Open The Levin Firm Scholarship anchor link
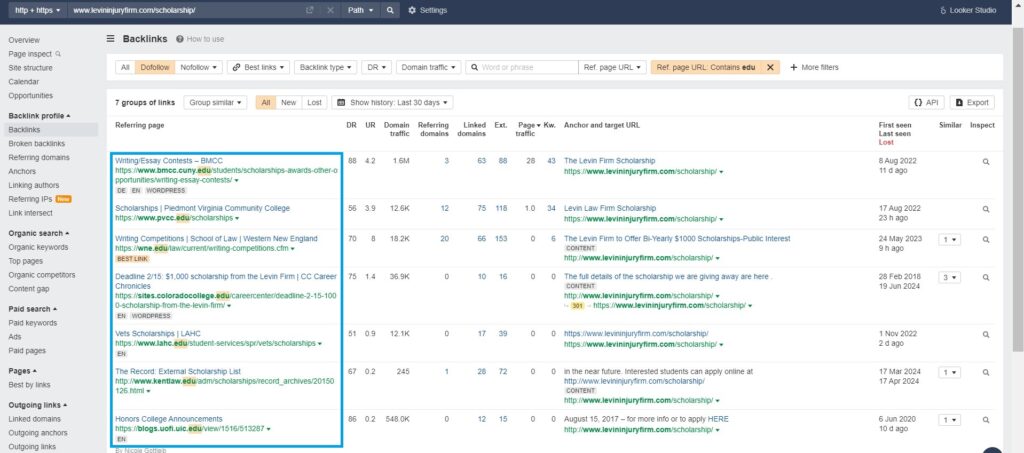This screenshot has width=1024, height=453. click(609, 161)
